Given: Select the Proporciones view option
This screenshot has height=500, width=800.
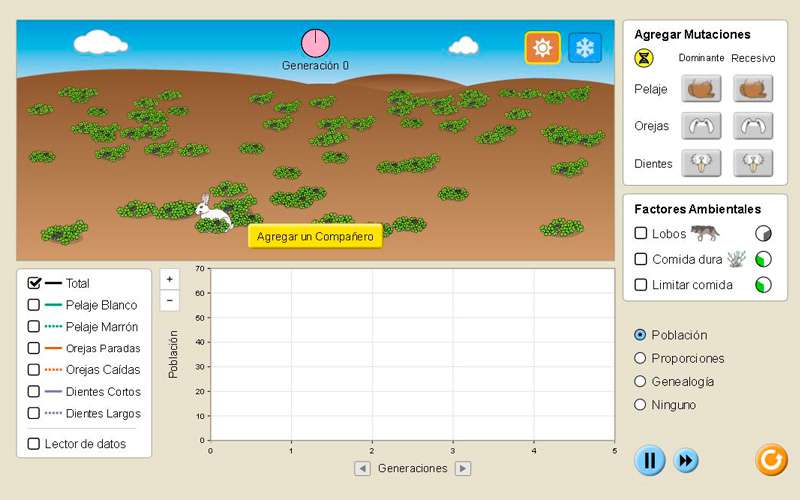Looking at the screenshot, I should (x=640, y=358).
